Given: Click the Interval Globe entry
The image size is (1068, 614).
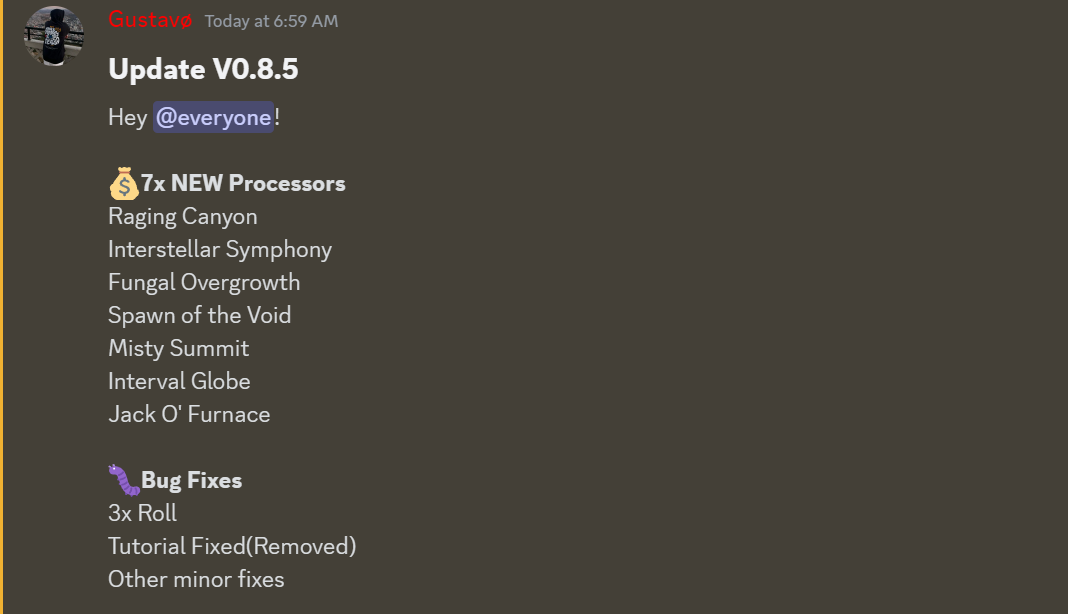Looking at the screenshot, I should tap(179, 381).
